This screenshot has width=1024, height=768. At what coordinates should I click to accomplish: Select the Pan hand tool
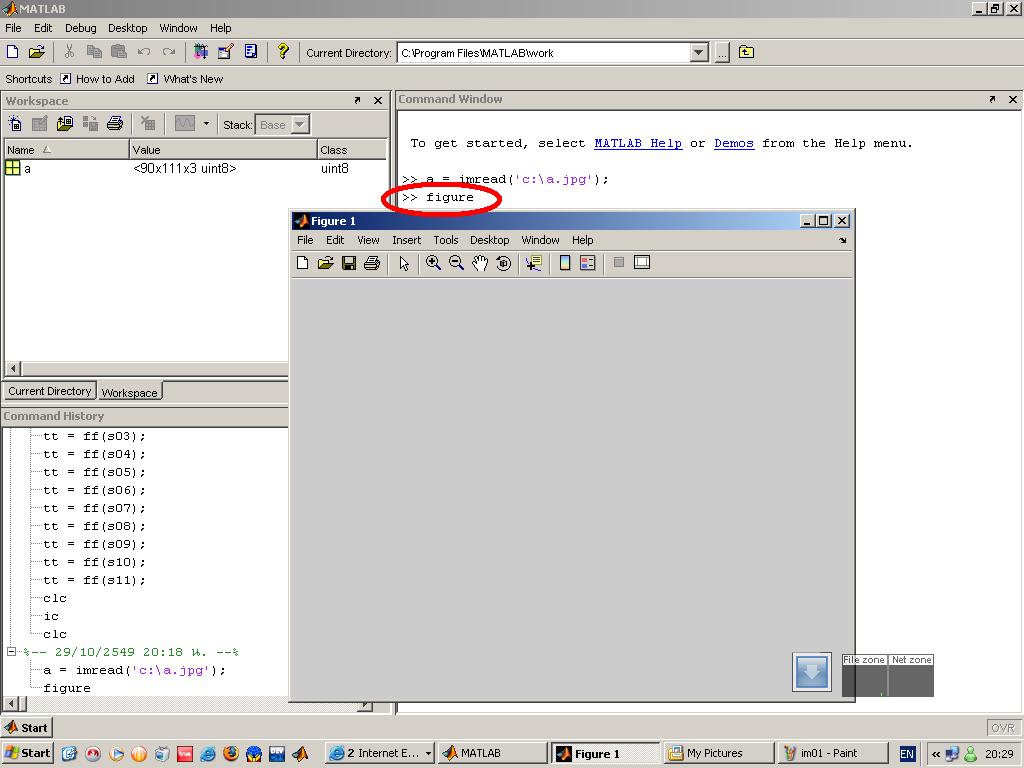pos(480,263)
